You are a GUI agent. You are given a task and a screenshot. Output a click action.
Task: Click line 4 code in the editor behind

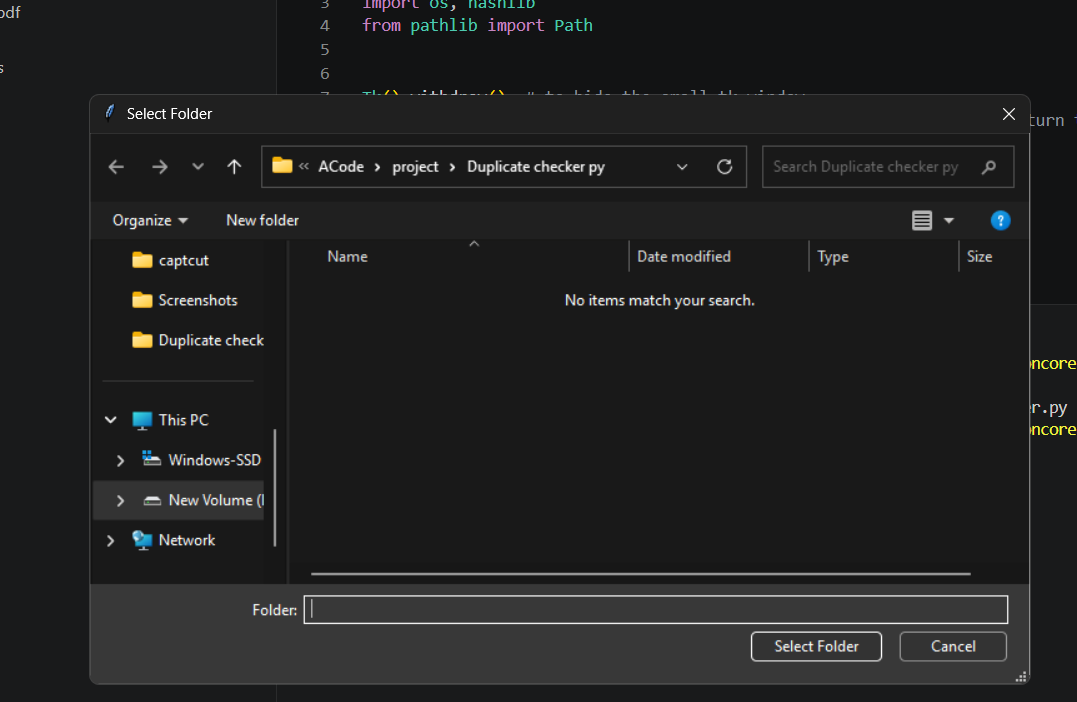point(477,25)
